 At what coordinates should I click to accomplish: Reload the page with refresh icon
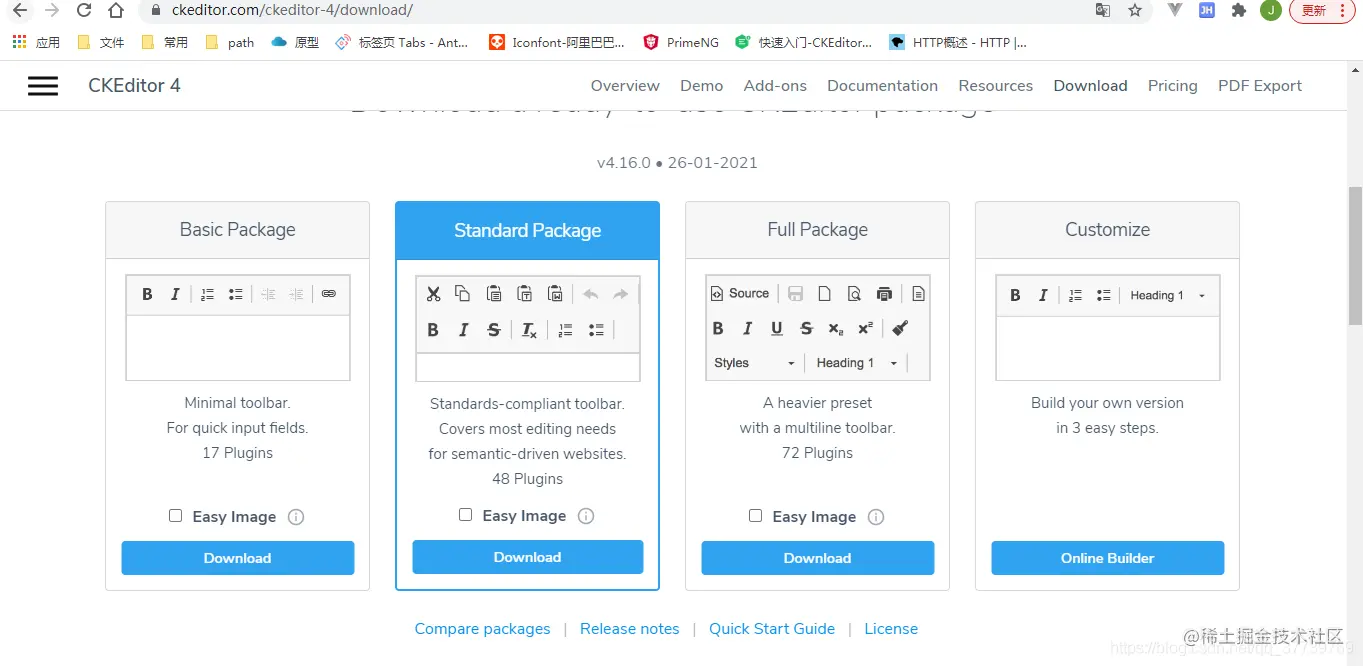point(84,10)
